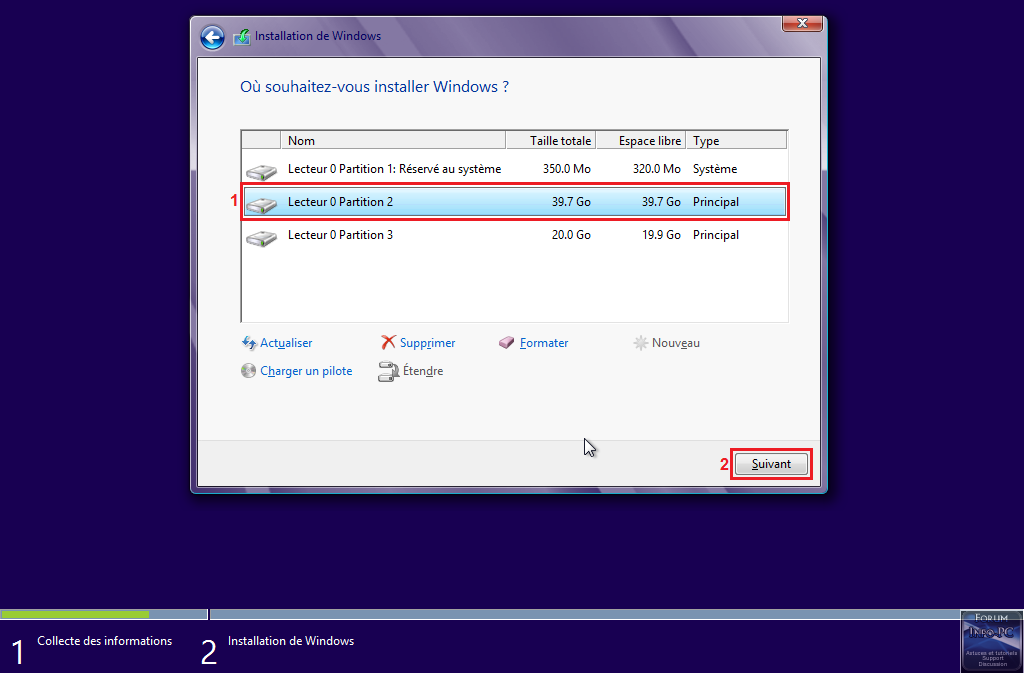Select the row Lecteur 0 Partition 2
The width and height of the screenshot is (1024, 673).
[515, 202]
